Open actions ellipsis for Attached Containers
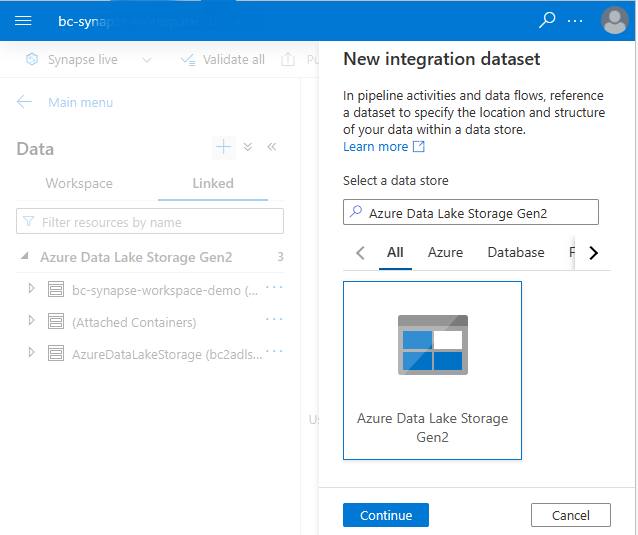 274,319
